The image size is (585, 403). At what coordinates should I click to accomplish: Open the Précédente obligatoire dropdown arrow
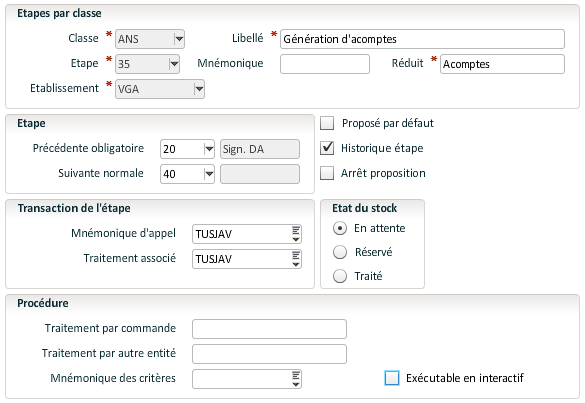(x=209, y=149)
